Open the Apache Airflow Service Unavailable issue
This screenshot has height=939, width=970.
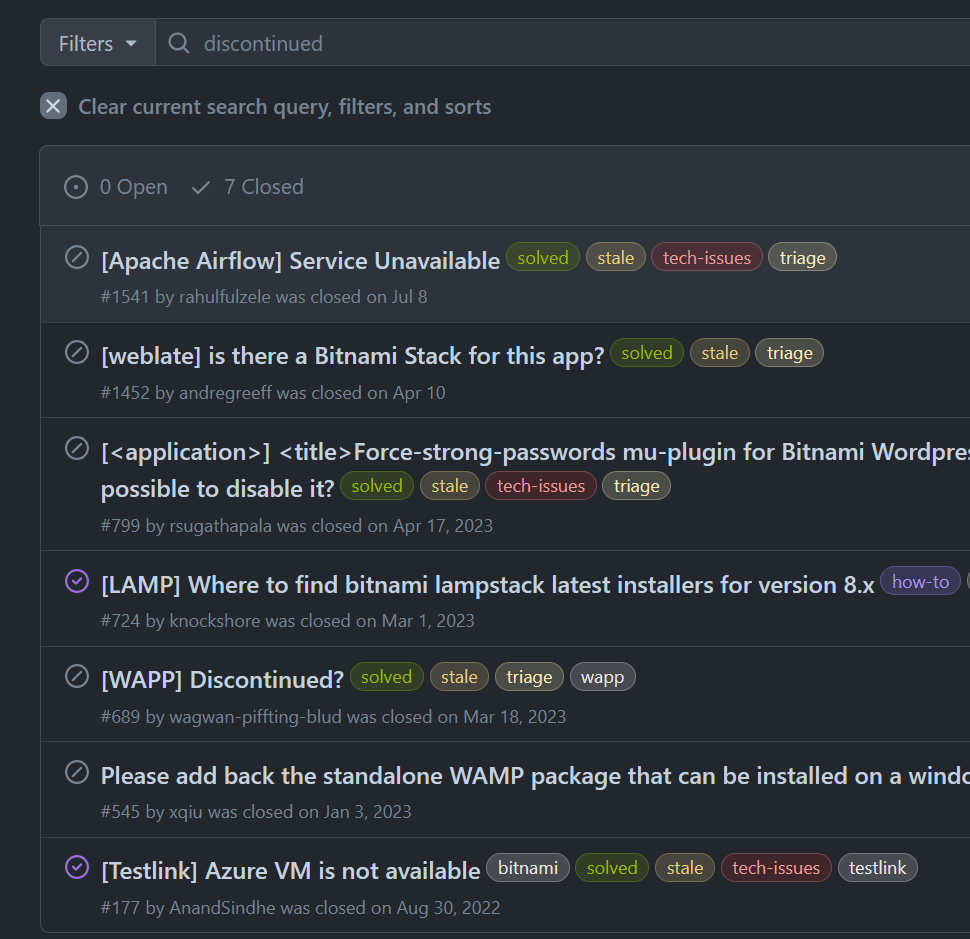pyautogui.click(x=300, y=261)
